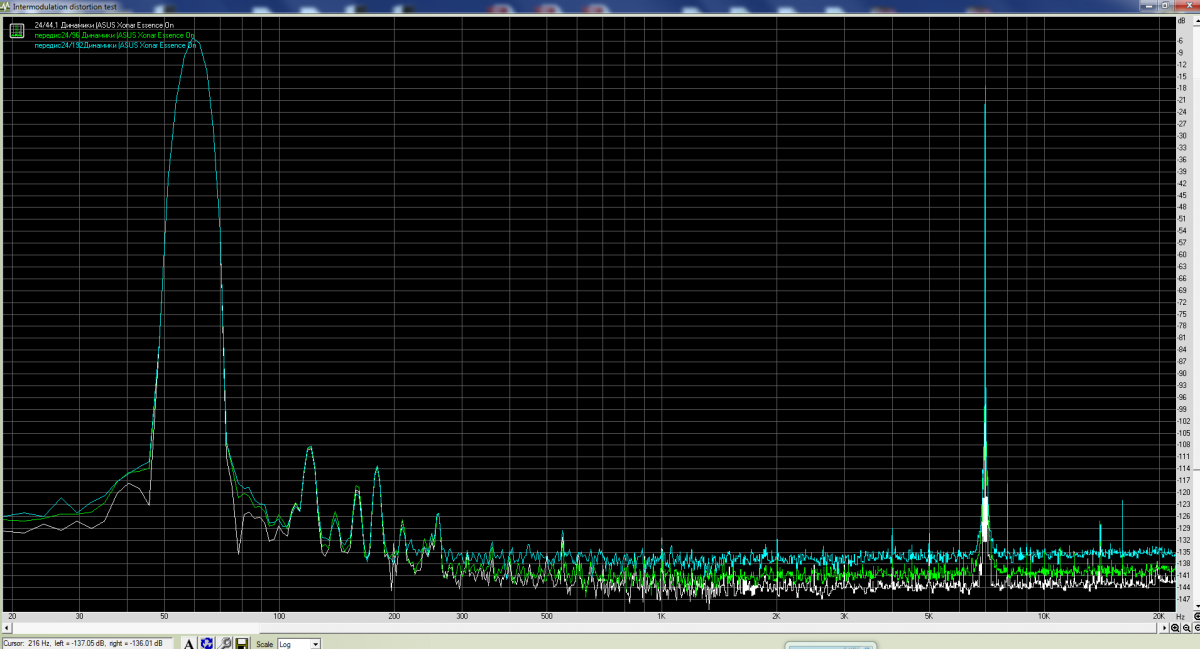Save the graph with the floppy disk icon
The height and width of the screenshot is (649, 1200).
pyautogui.click(x=242, y=643)
